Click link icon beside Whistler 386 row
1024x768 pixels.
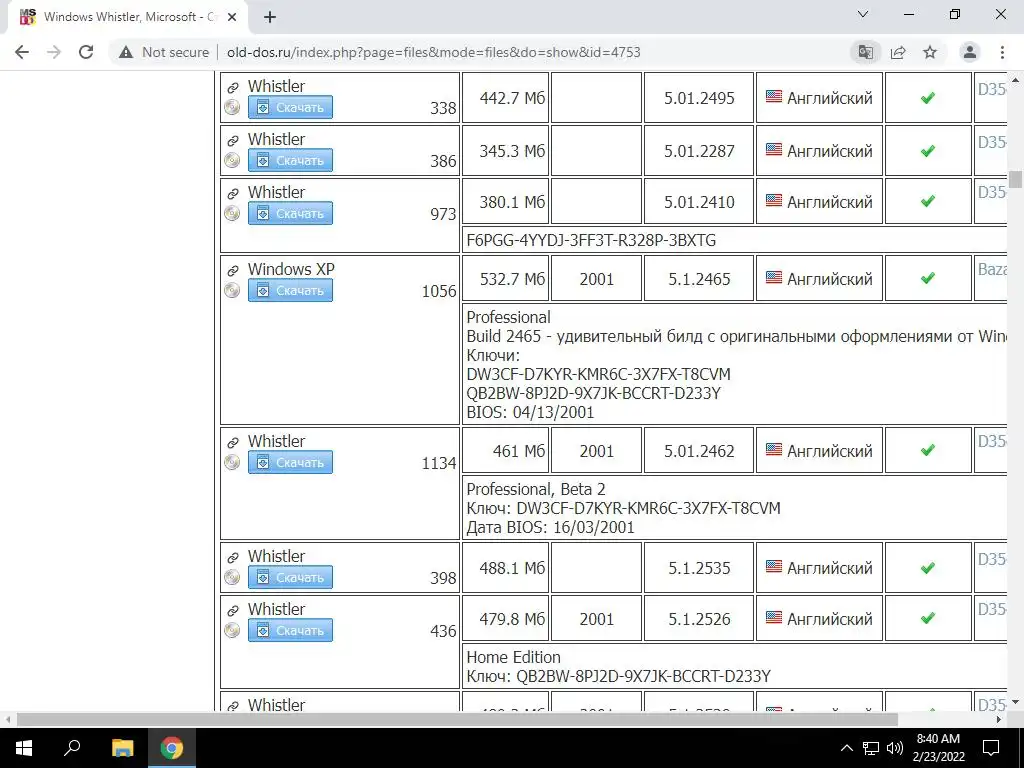point(232,140)
